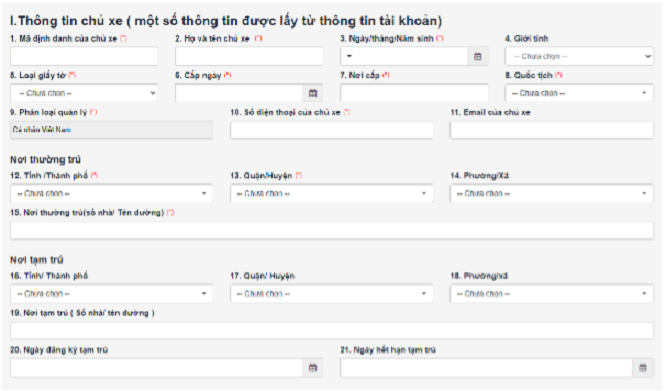This screenshot has width=666, height=391.
Task: Click Nơi thường trú số nhà/tên đường field
Action: pos(332,231)
